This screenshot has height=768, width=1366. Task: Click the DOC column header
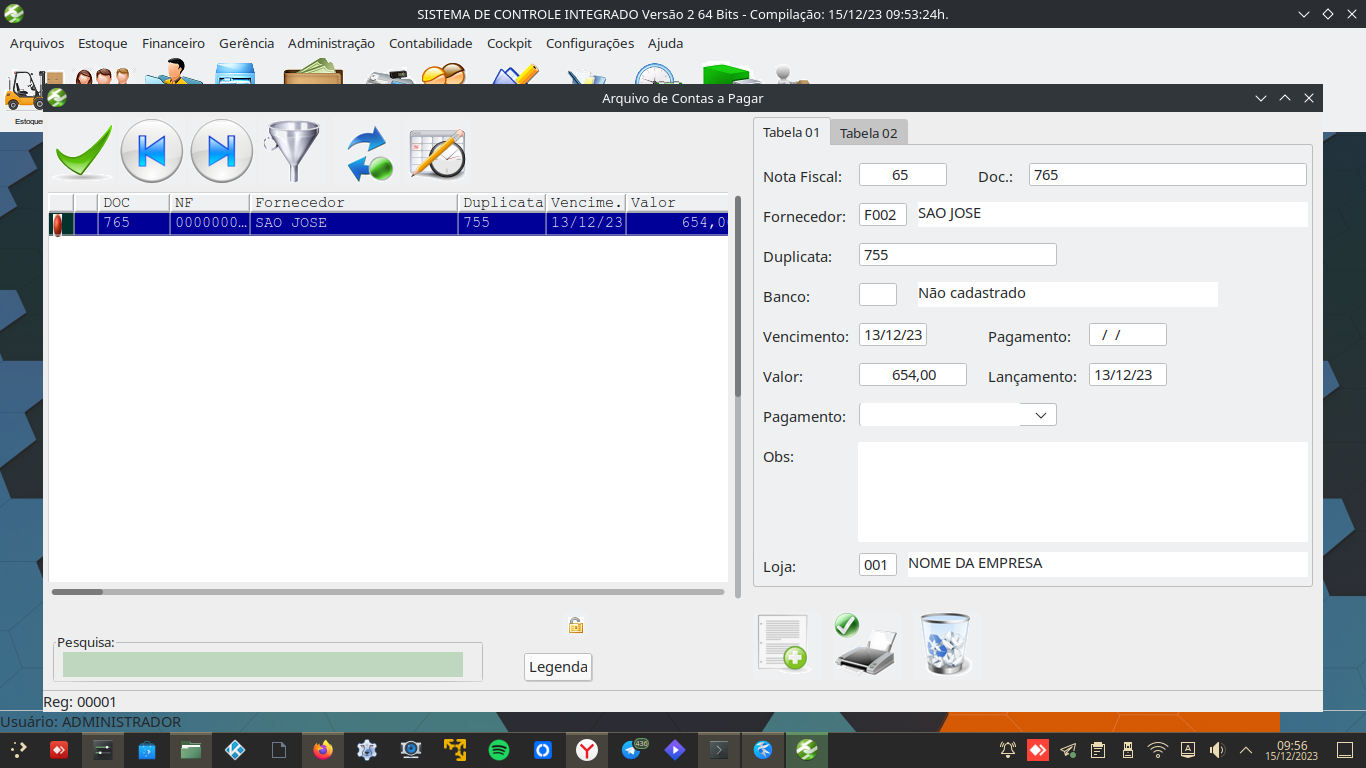(x=134, y=202)
